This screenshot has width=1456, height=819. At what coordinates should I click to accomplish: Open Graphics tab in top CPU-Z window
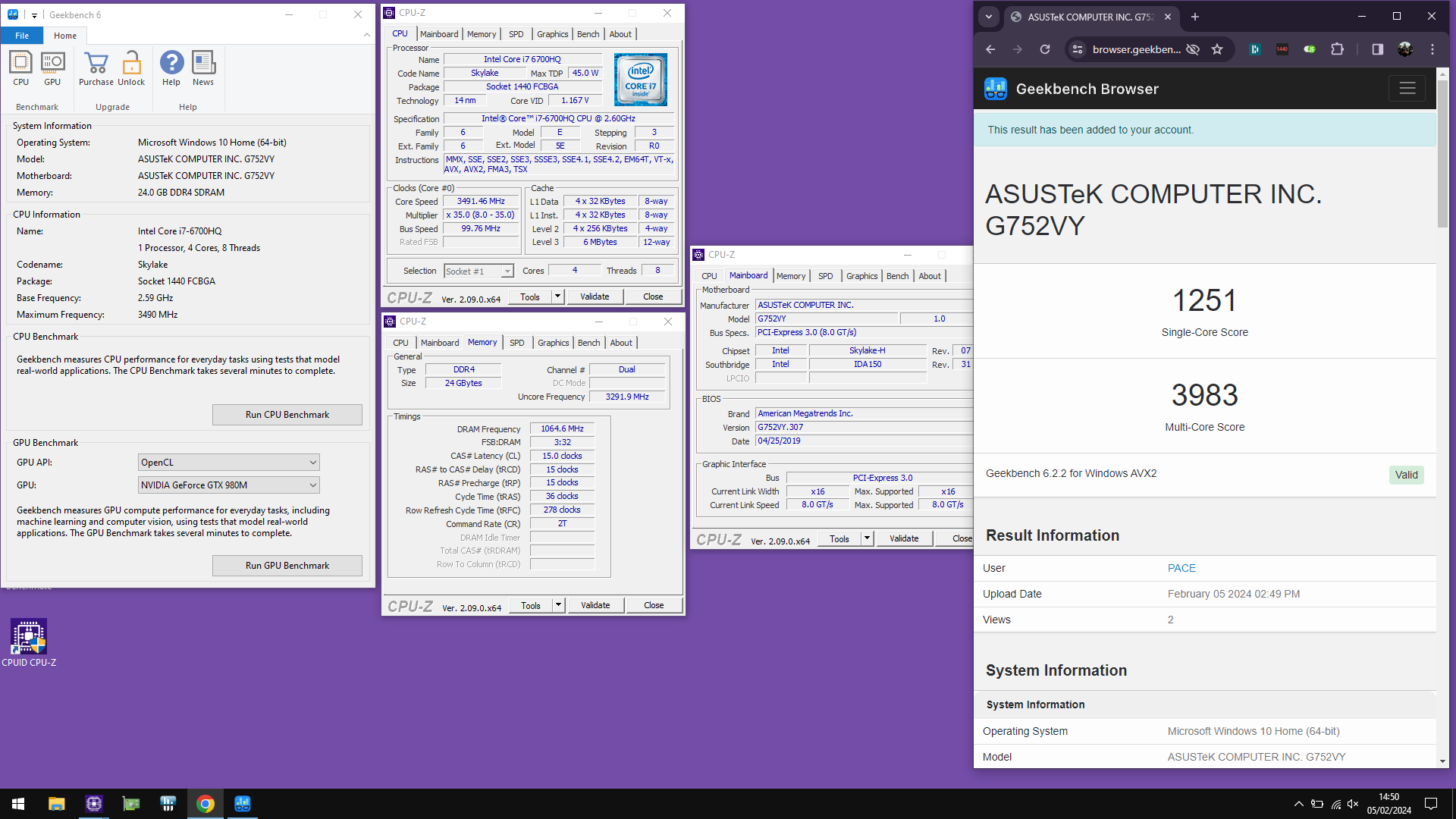[552, 34]
